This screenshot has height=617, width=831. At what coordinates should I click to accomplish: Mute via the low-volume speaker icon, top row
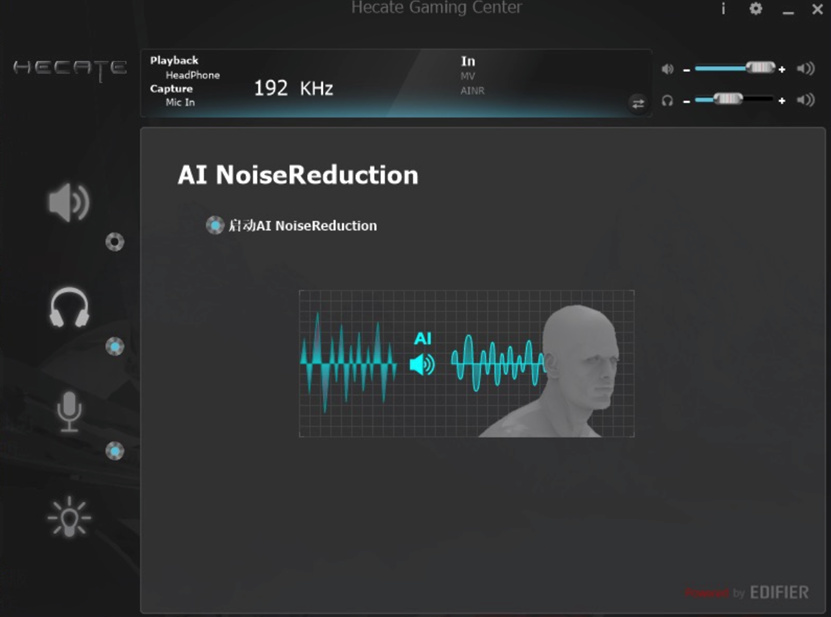[668, 69]
